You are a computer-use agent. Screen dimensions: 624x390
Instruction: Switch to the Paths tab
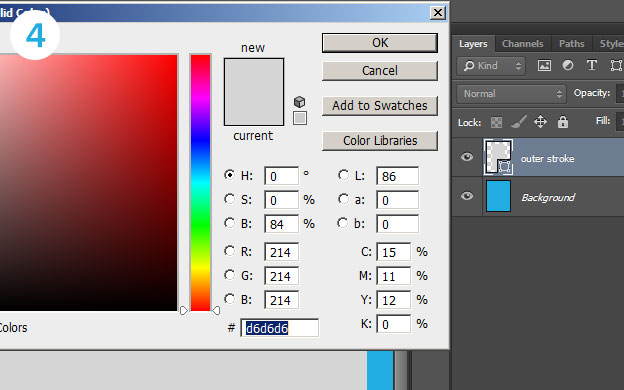[x=571, y=44]
